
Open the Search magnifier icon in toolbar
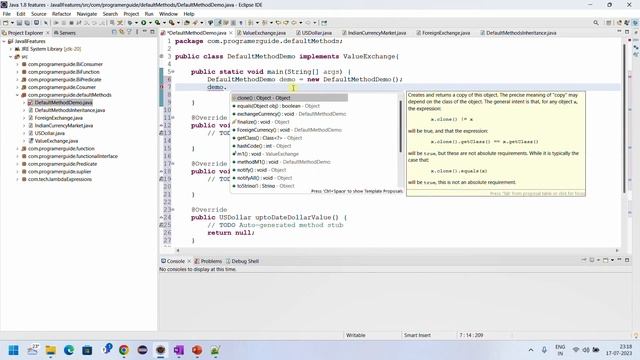(596, 23)
